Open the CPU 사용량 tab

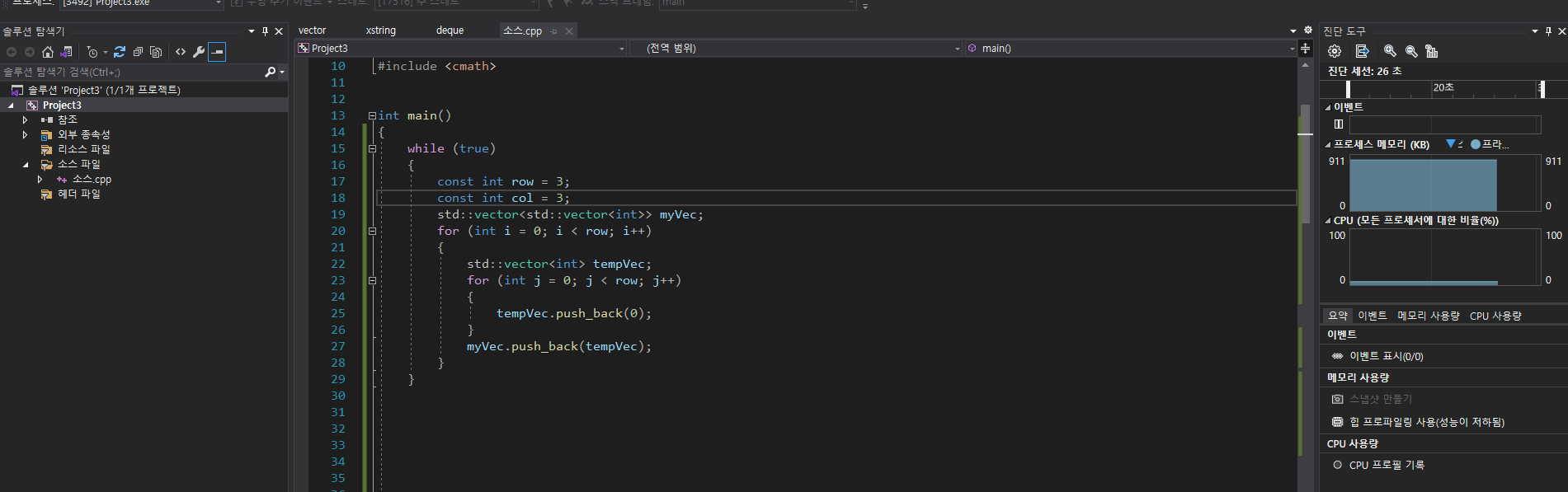1495,316
